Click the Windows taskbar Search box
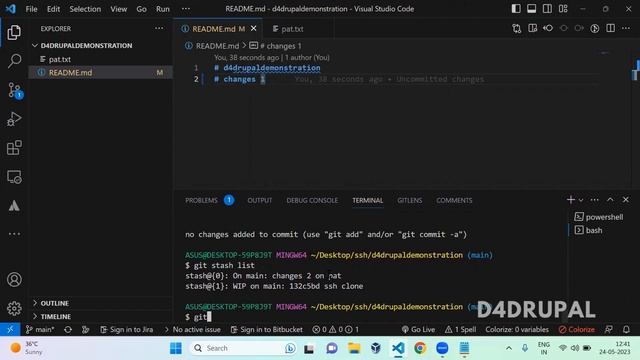Screen dimensions: 640x360 tap(243, 348)
